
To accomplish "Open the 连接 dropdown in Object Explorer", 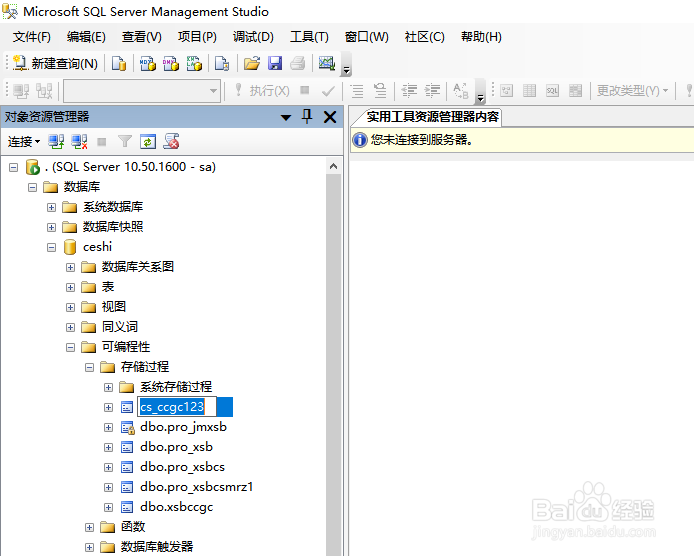I will click(24, 142).
